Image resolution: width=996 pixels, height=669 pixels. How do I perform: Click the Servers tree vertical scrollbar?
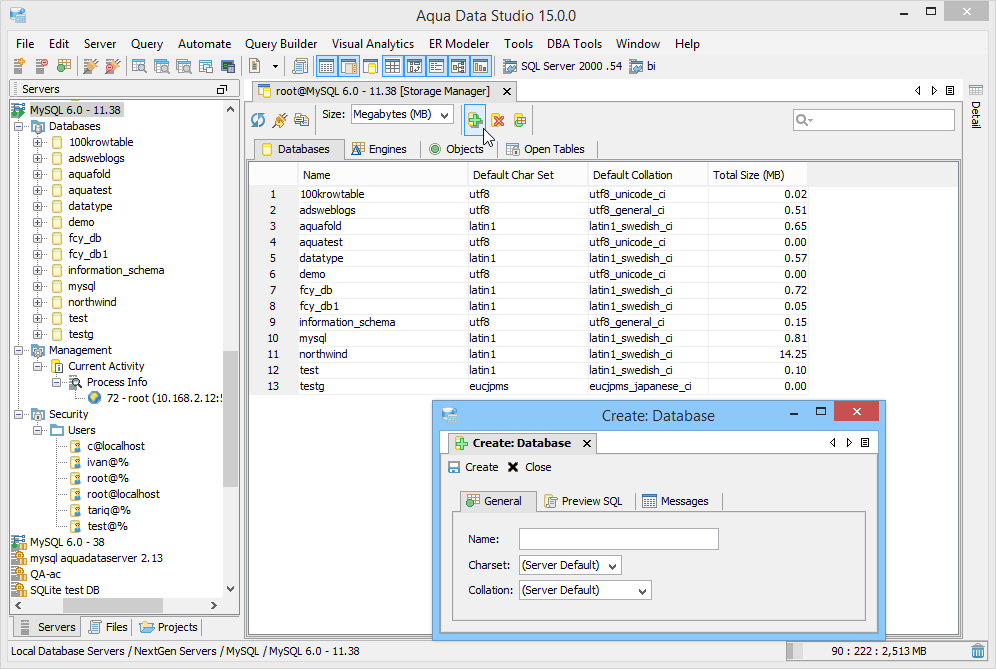coord(231,417)
